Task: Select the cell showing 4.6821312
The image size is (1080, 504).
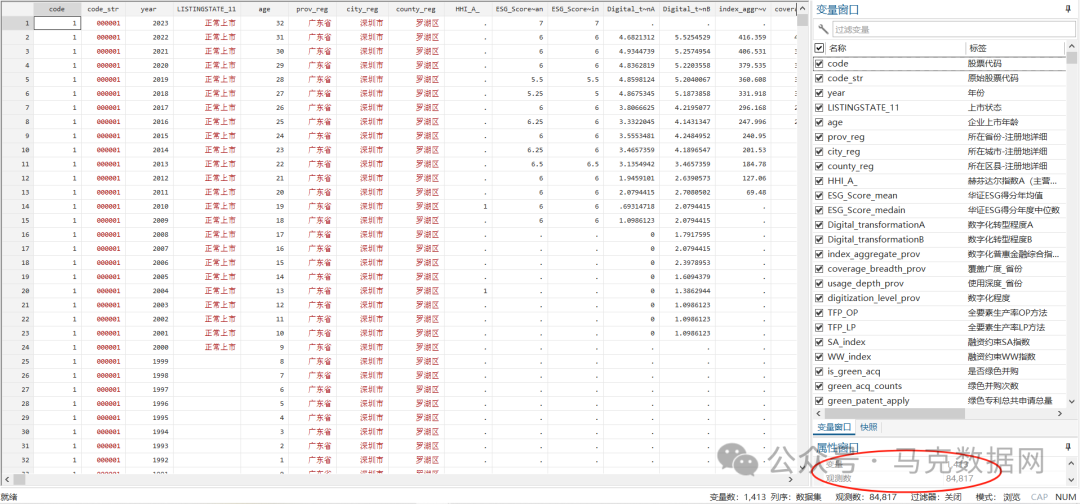Action: (x=632, y=37)
